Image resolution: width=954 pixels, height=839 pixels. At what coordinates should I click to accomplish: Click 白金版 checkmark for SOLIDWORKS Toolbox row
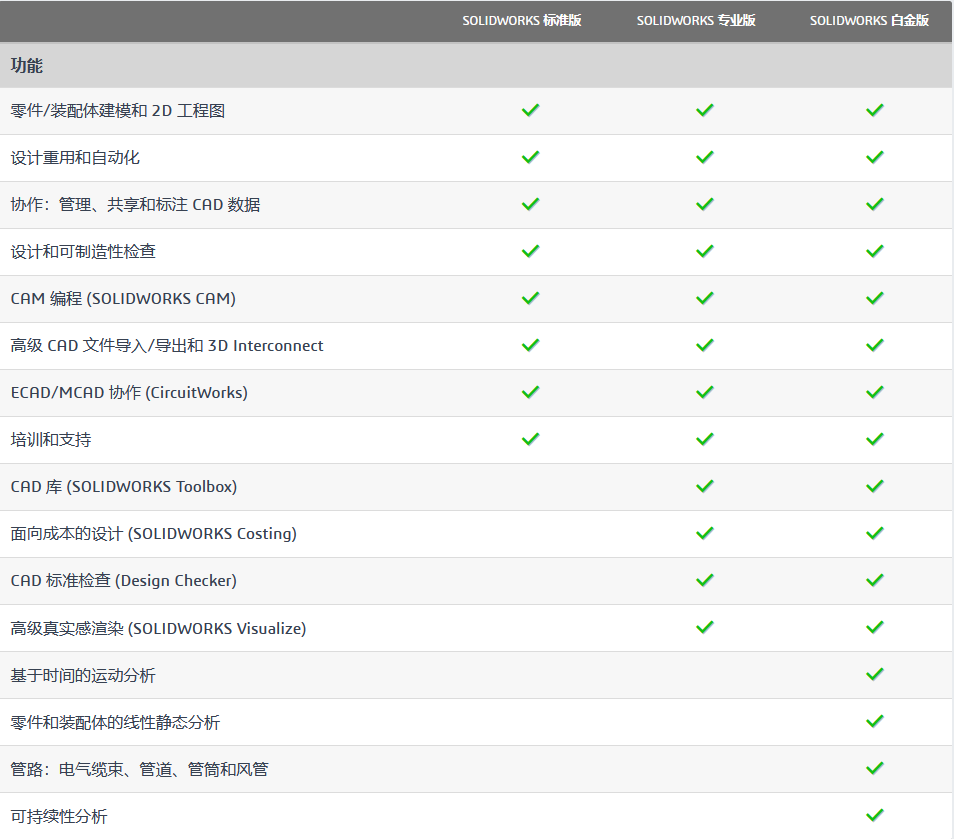875,486
